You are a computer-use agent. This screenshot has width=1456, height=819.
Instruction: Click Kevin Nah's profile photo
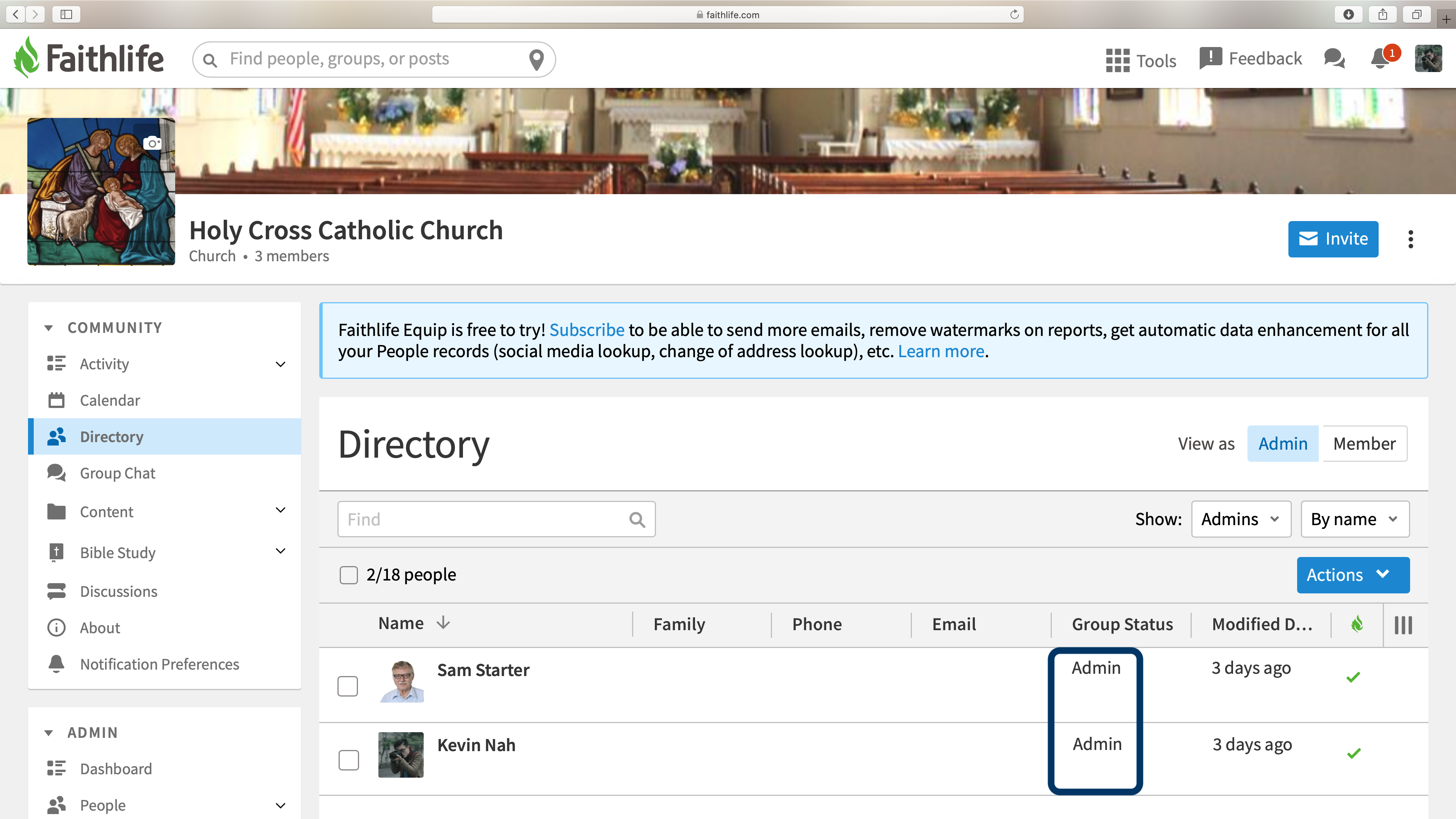(x=401, y=755)
